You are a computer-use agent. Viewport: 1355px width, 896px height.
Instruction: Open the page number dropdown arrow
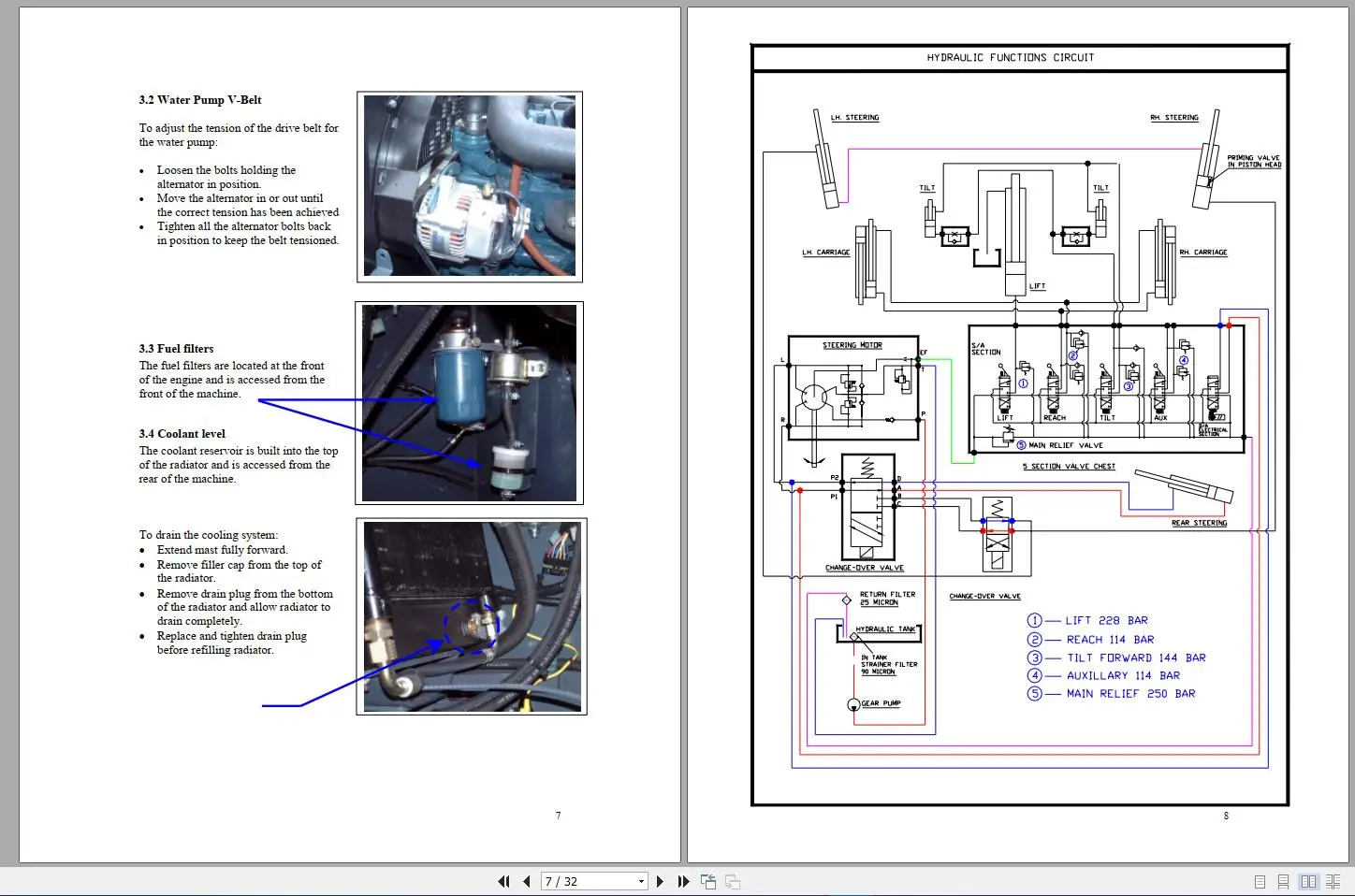tap(641, 881)
